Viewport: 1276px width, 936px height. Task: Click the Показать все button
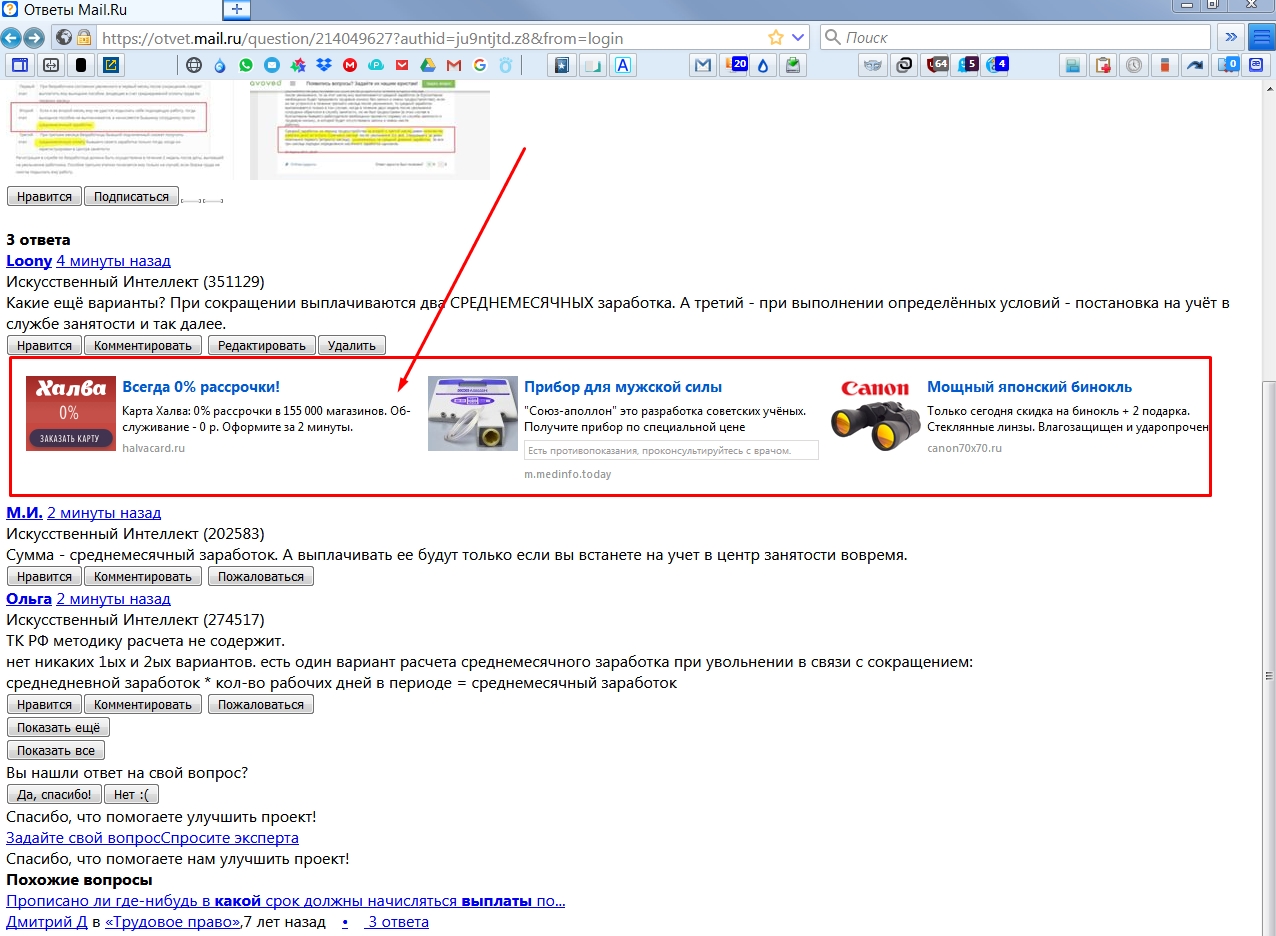(x=56, y=750)
